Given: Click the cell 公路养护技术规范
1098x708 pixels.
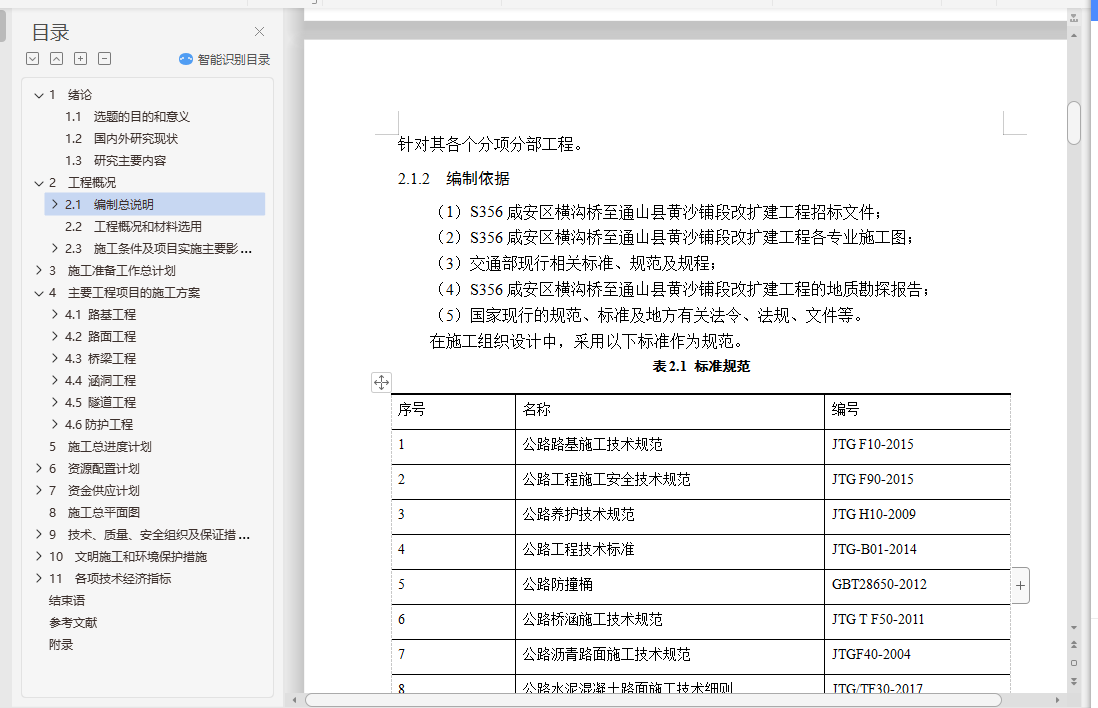Looking at the screenshot, I should 670,517.
